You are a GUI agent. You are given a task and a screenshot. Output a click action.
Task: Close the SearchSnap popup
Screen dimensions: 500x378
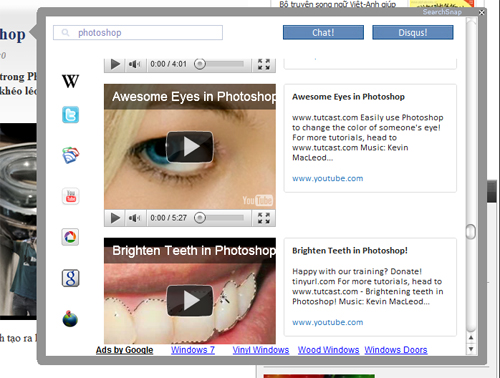(482, 12)
